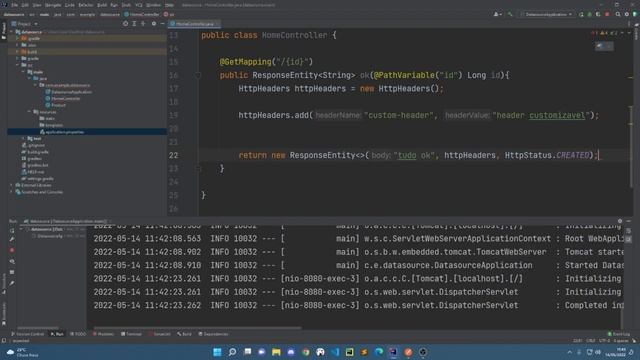
Task: Open Search Everywhere magnifier icon
Action: (618, 14)
